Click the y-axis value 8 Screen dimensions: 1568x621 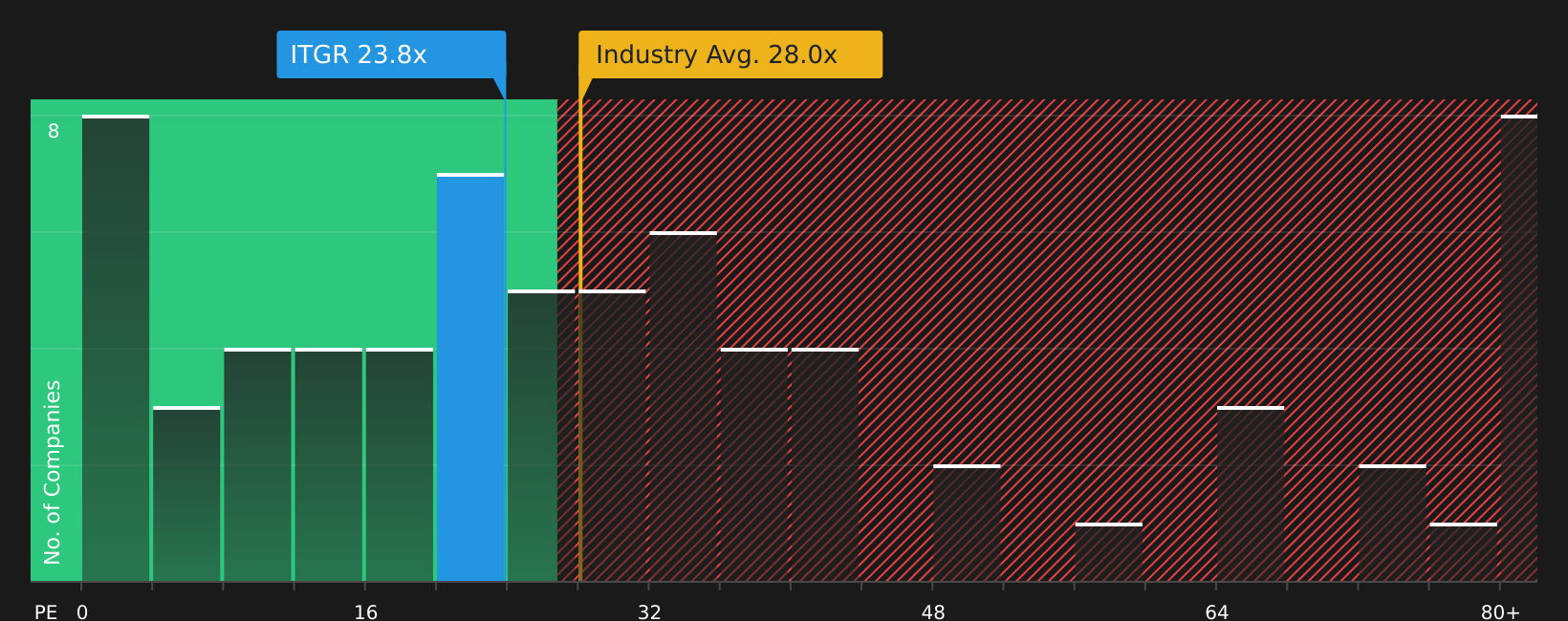(x=54, y=131)
